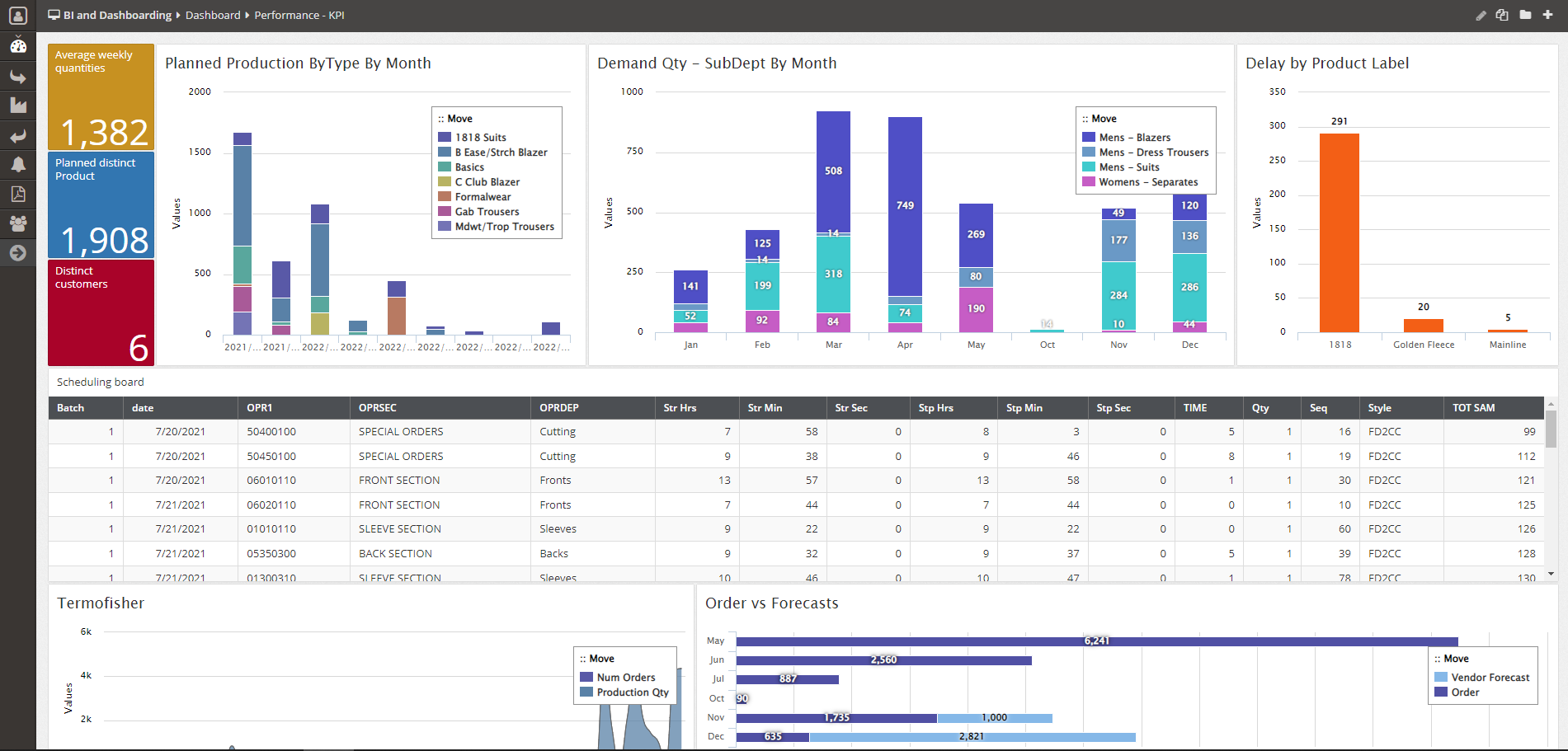Sort table by the OPRDEP column header
1568x751 pixels.
[x=558, y=408]
